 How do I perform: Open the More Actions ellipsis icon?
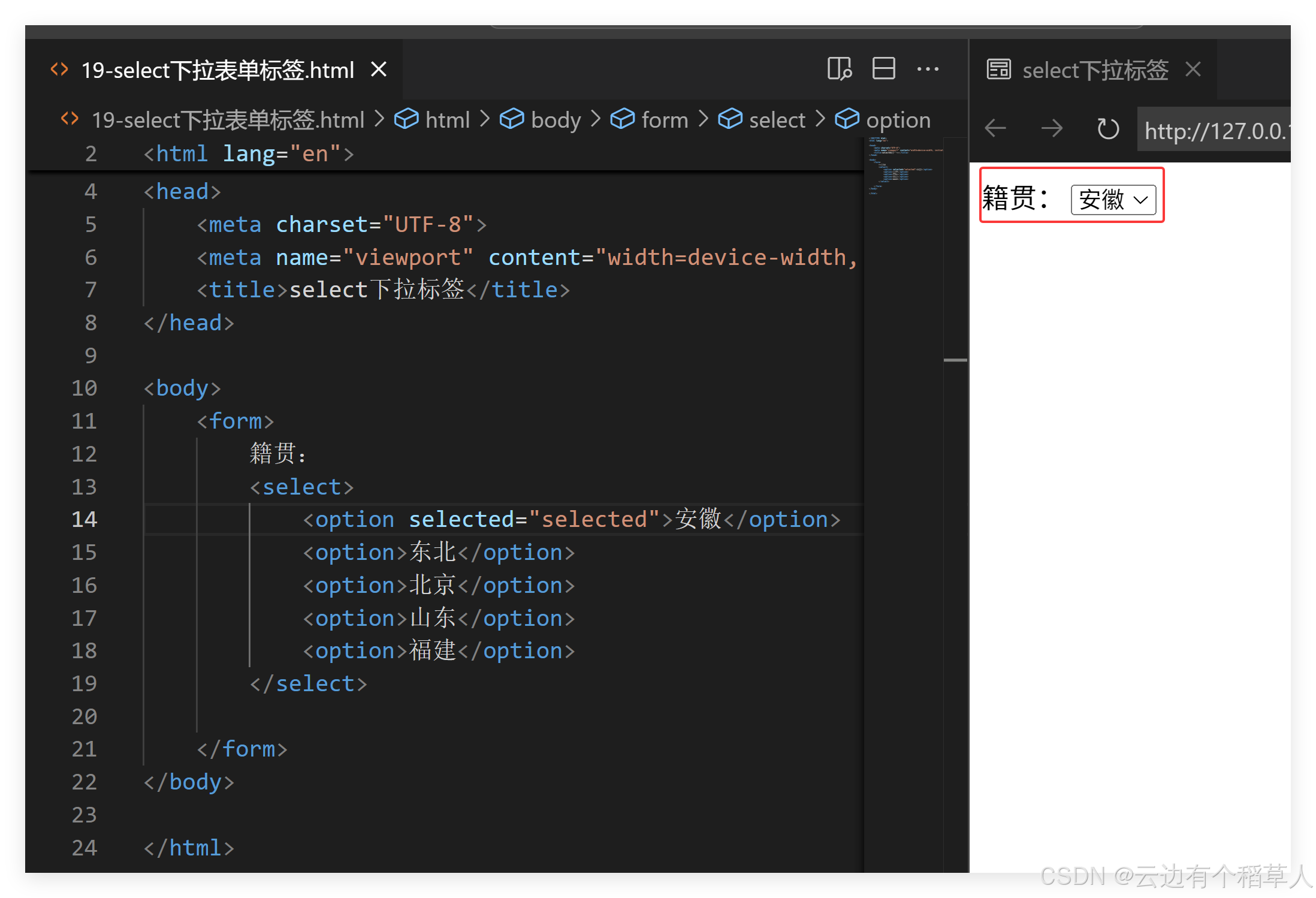tap(928, 69)
